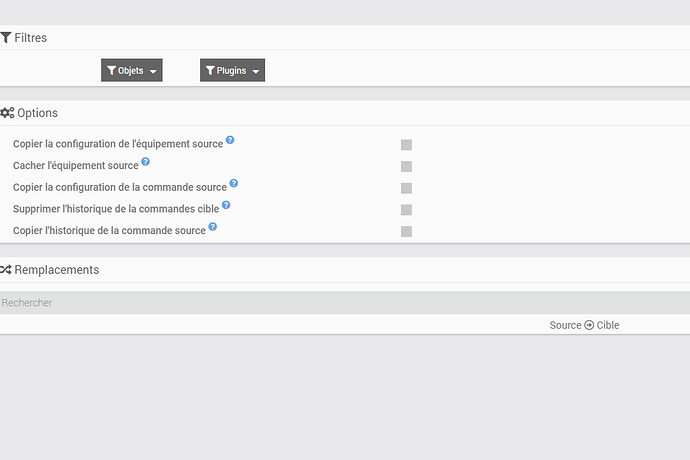Click the gears icon in Options header
This screenshot has width=690, height=460.
tap(7, 113)
